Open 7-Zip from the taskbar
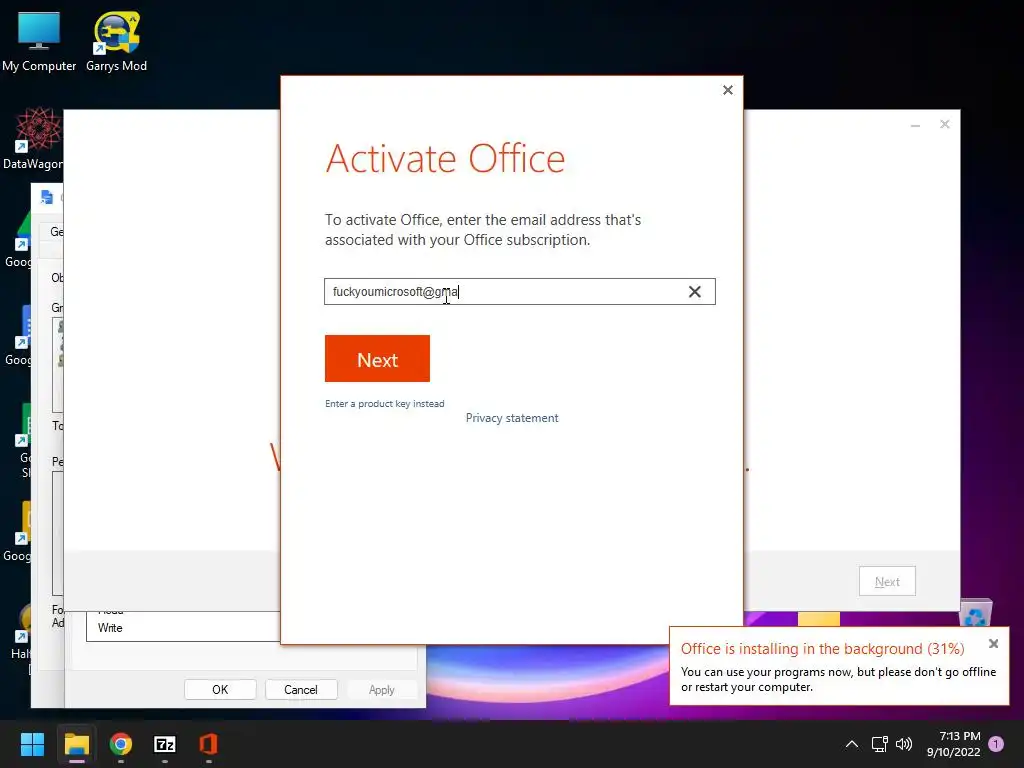1024x768 pixels. 165,744
